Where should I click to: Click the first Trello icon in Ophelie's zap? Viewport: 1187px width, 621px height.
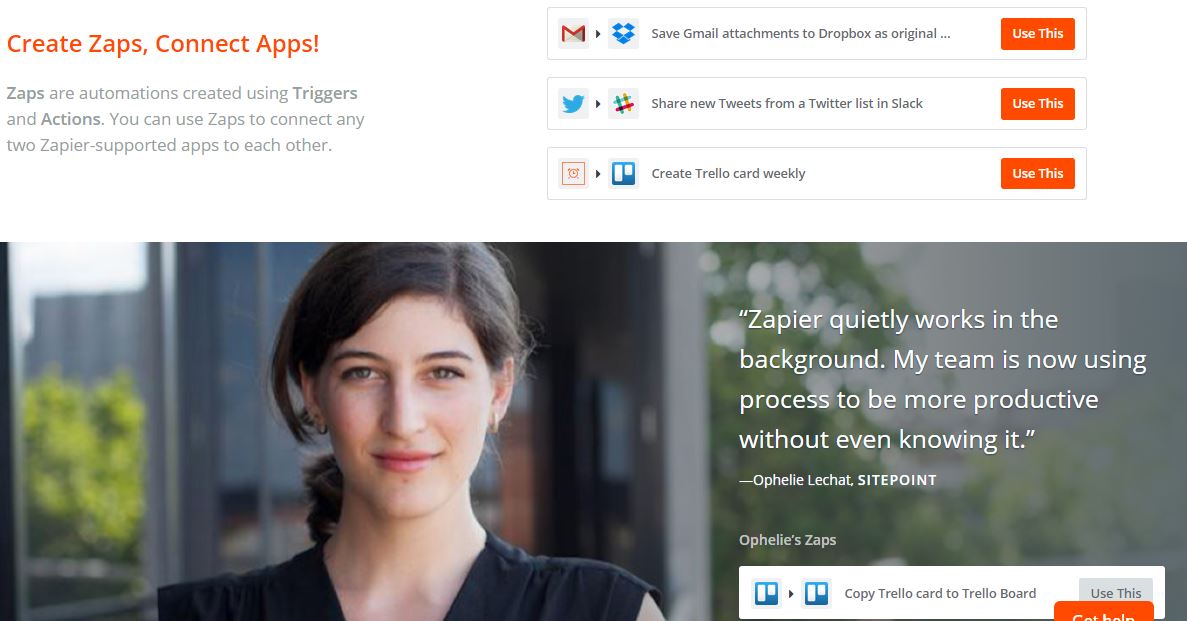(x=766, y=594)
